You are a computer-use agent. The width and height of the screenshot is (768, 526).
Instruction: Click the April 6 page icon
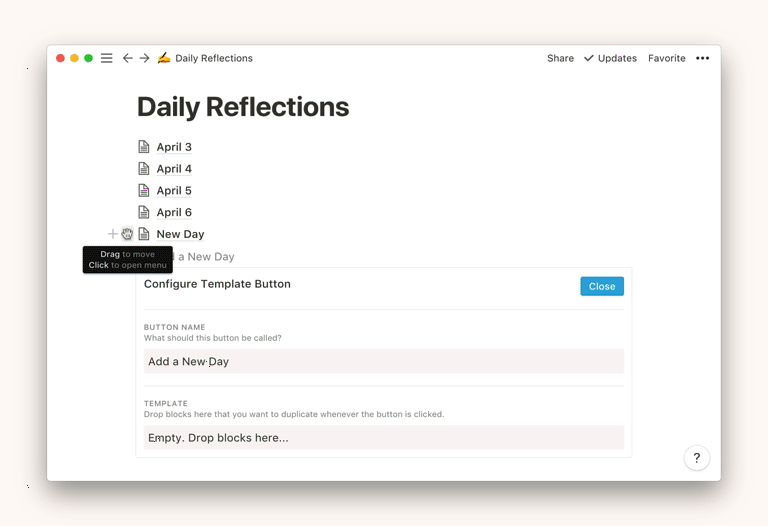click(x=144, y=212)
